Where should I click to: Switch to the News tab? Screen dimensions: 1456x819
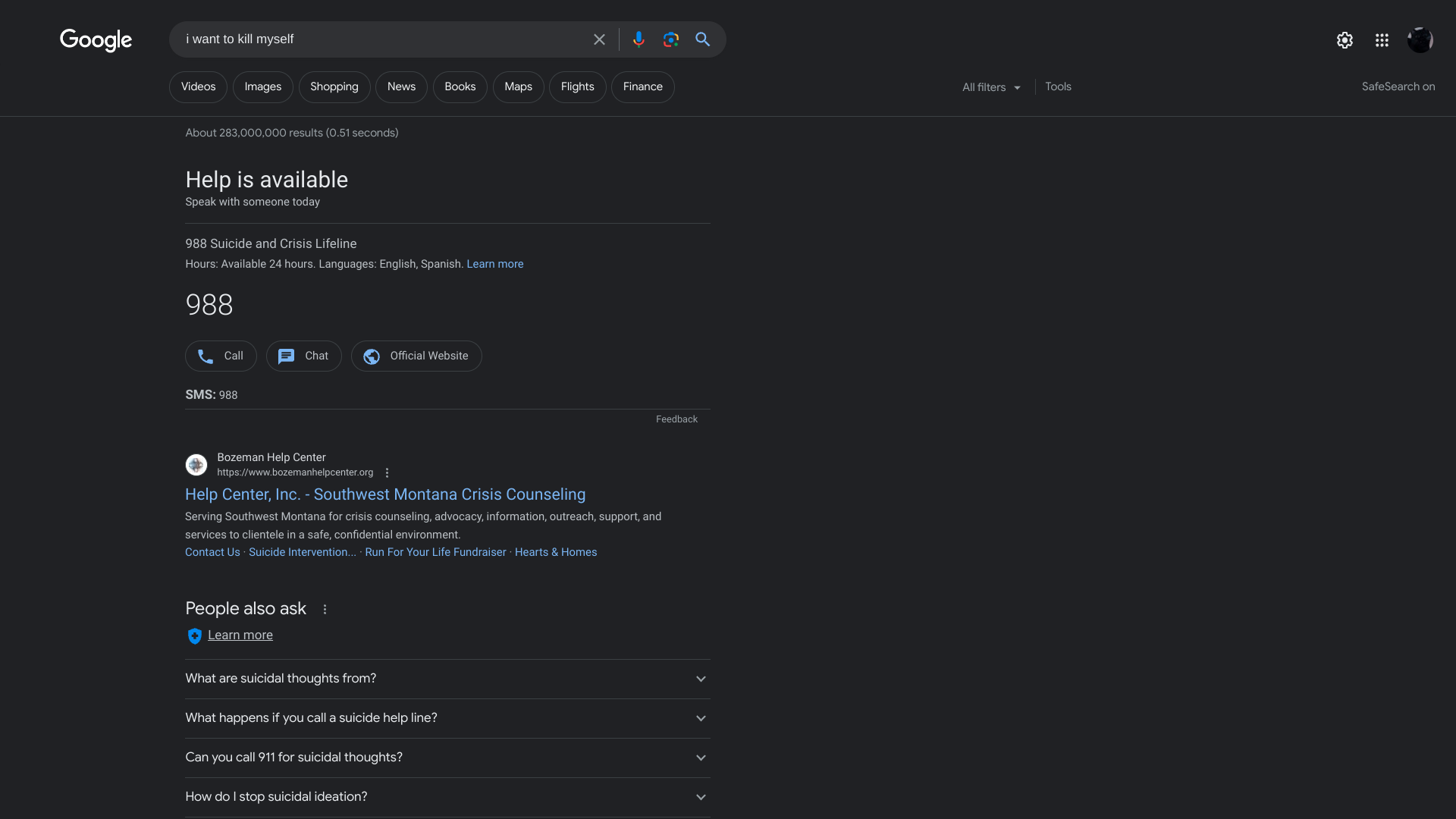tap(401, 87)
